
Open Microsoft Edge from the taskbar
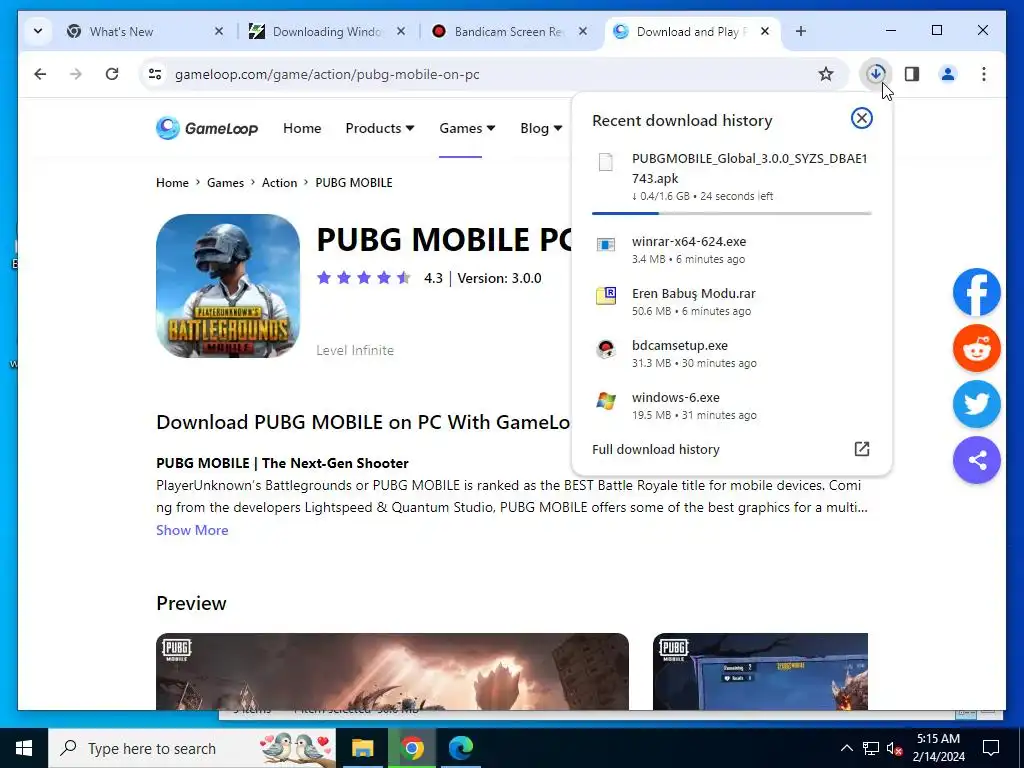pyautogui.click(x=461, y=748)
